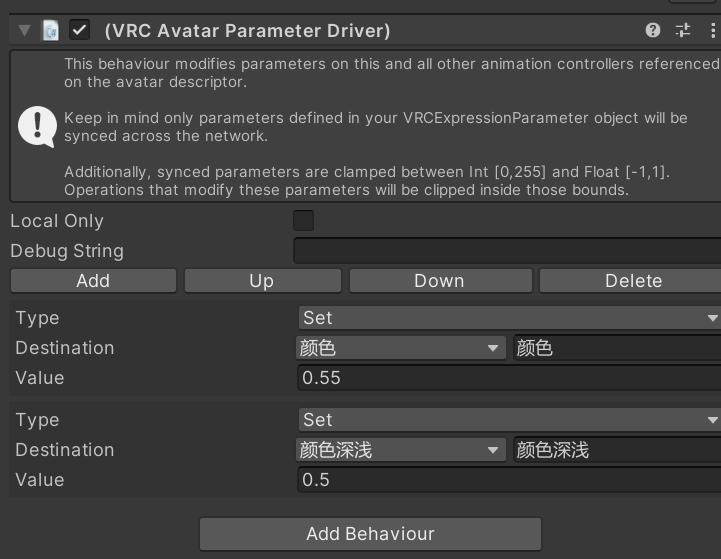721x559 pixels.
Task: Focus the Debug String text field
Action: 506,251
